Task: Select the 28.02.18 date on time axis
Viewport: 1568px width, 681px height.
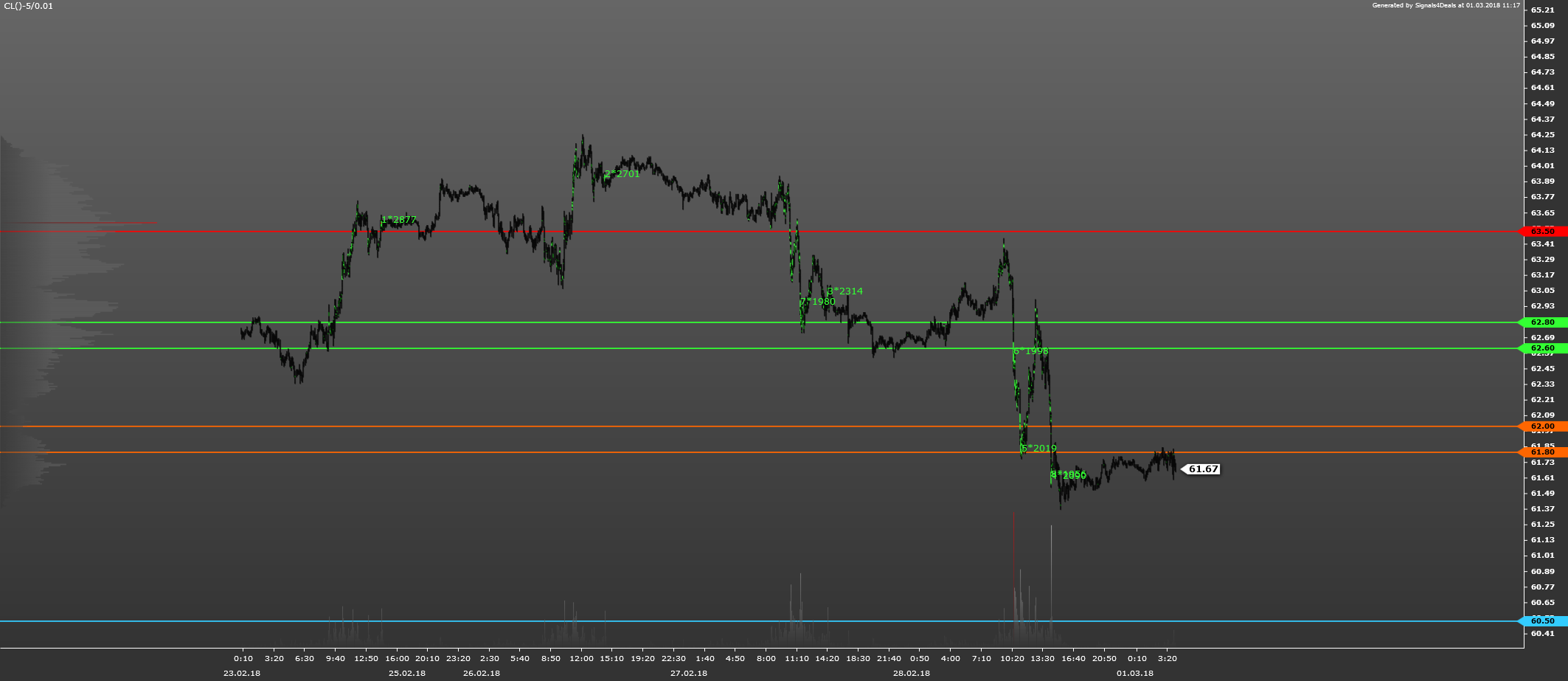Action: [x=912, y=673]
